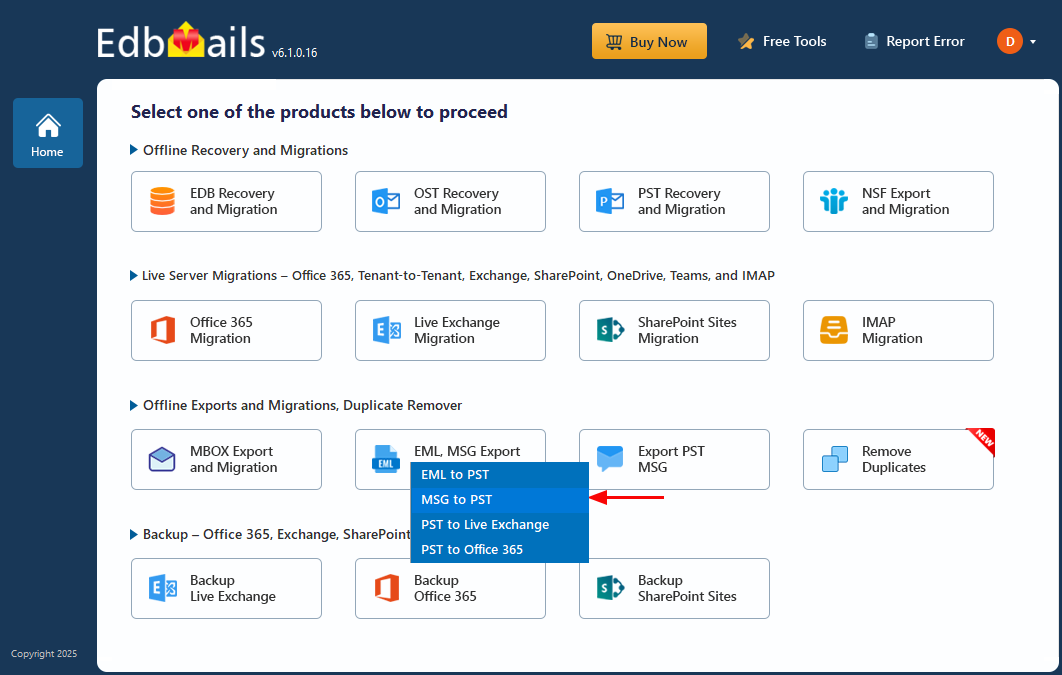This screenshot has width=1062, height=675.
Task: Open PST Recovery and Migration
Action: pos(675,202)
